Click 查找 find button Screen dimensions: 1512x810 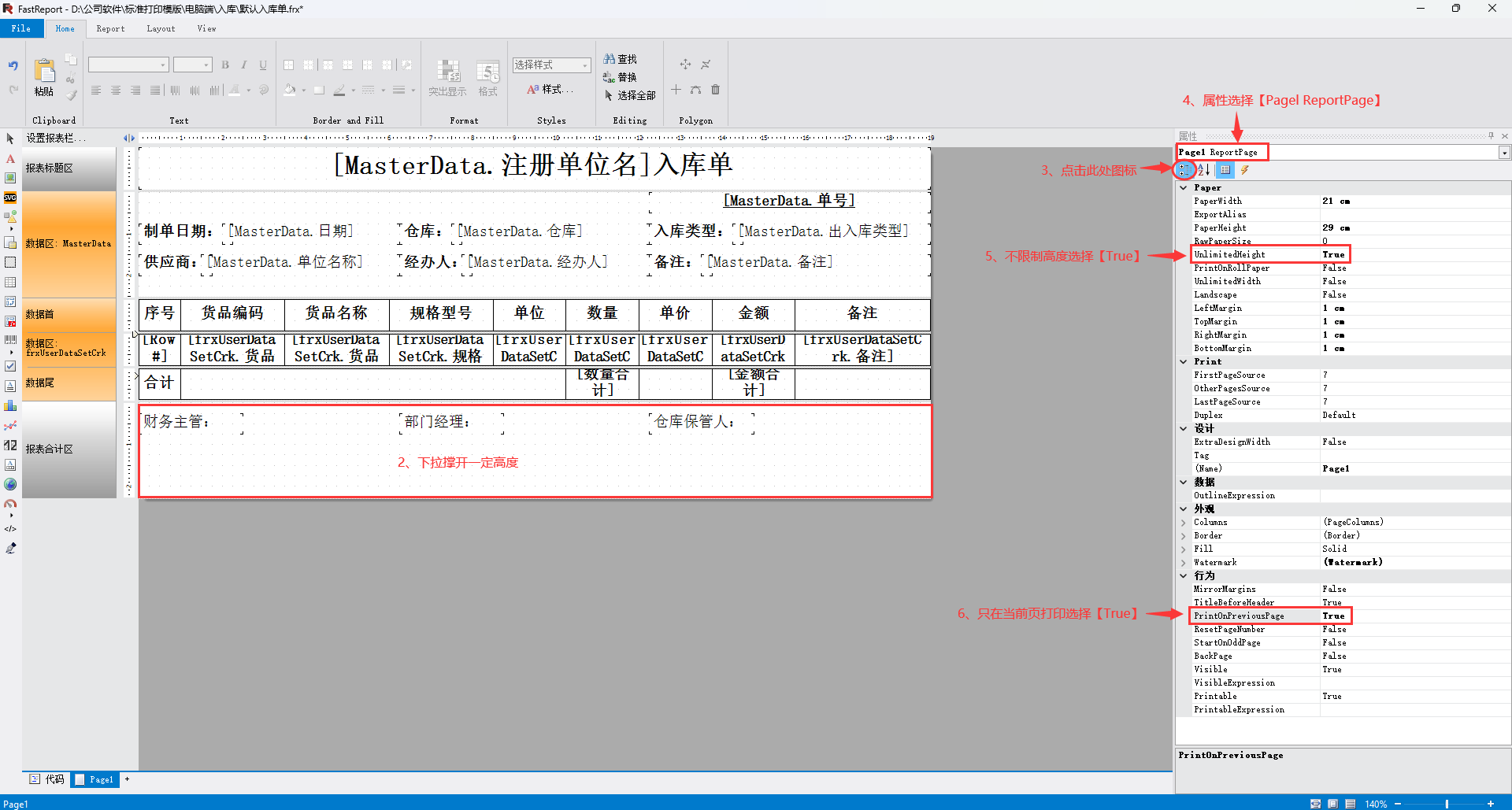coord(621,59)
